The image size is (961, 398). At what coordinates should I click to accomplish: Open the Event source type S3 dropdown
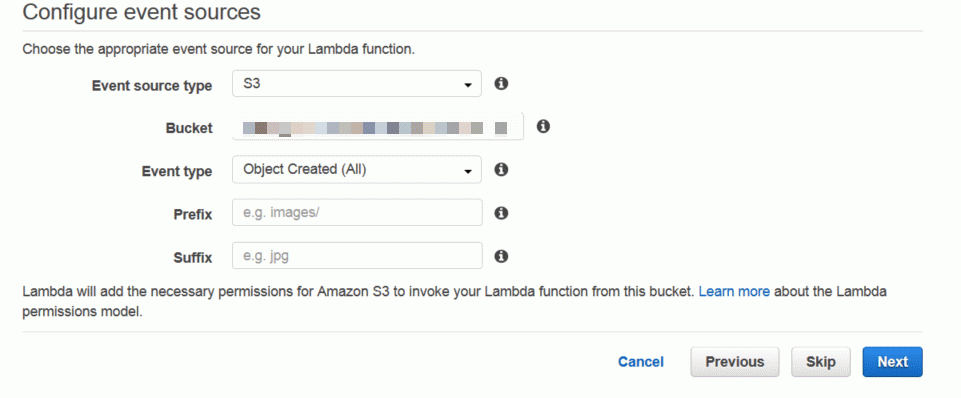(357, 84)
